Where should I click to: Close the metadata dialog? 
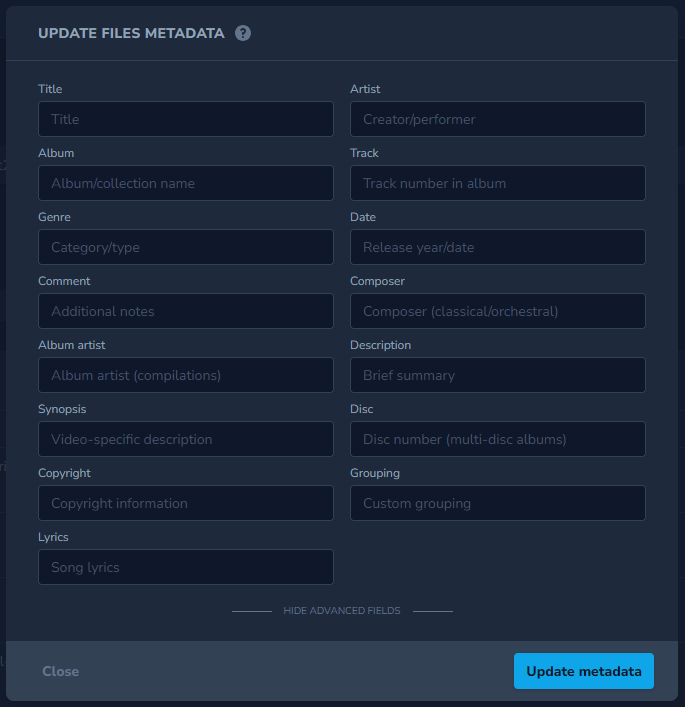(60, 671)
